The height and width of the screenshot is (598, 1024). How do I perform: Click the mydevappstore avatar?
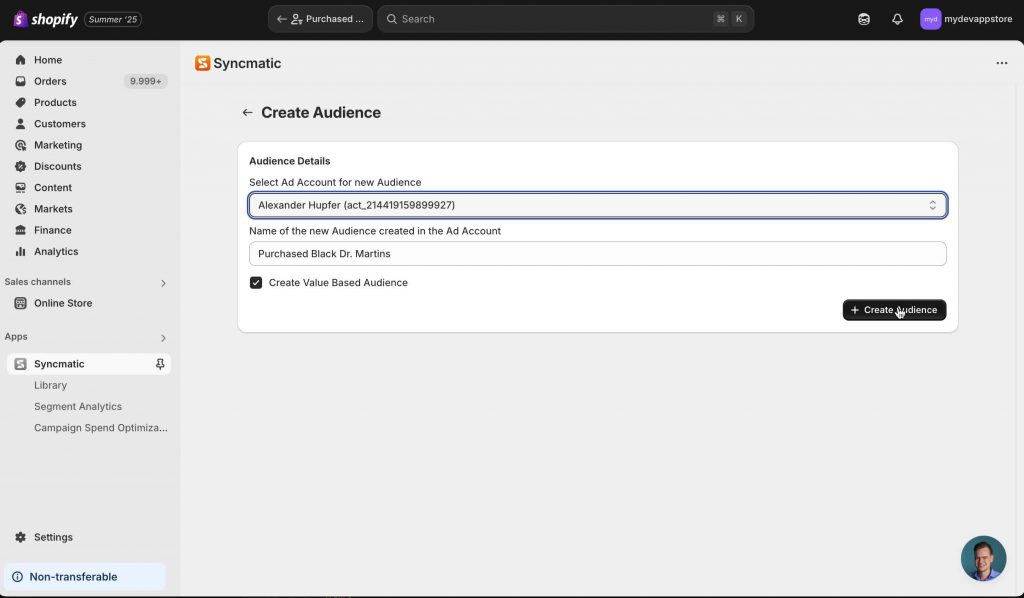(x=931, y=19)
